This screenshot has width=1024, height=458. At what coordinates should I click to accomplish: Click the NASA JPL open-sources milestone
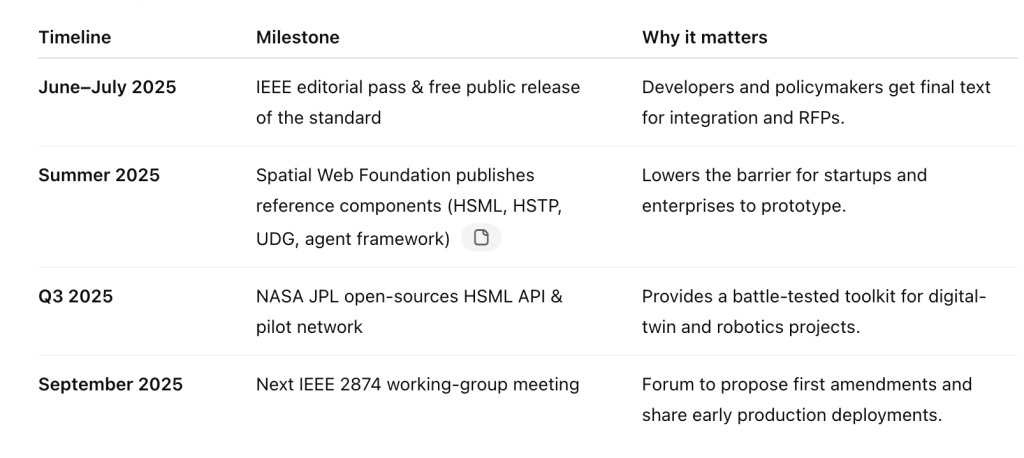coord(409,312)
